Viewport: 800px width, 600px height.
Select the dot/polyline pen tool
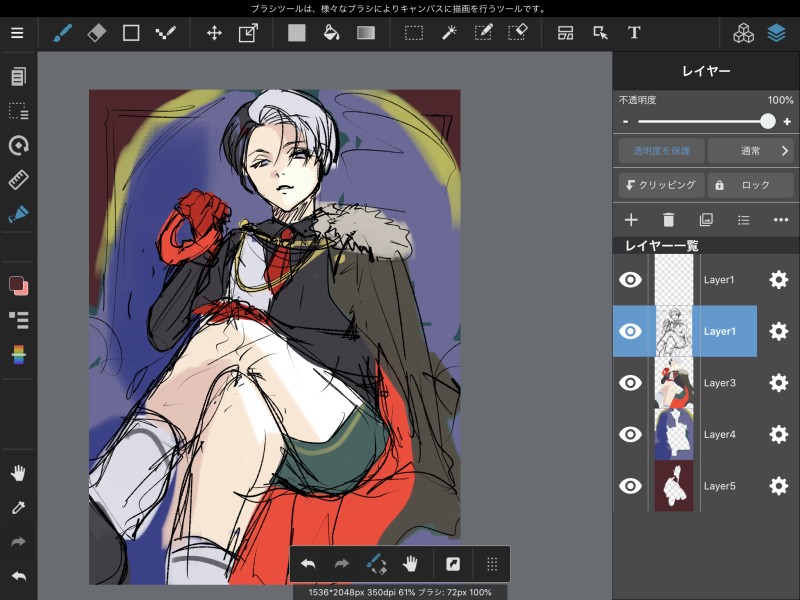[165, 33]
